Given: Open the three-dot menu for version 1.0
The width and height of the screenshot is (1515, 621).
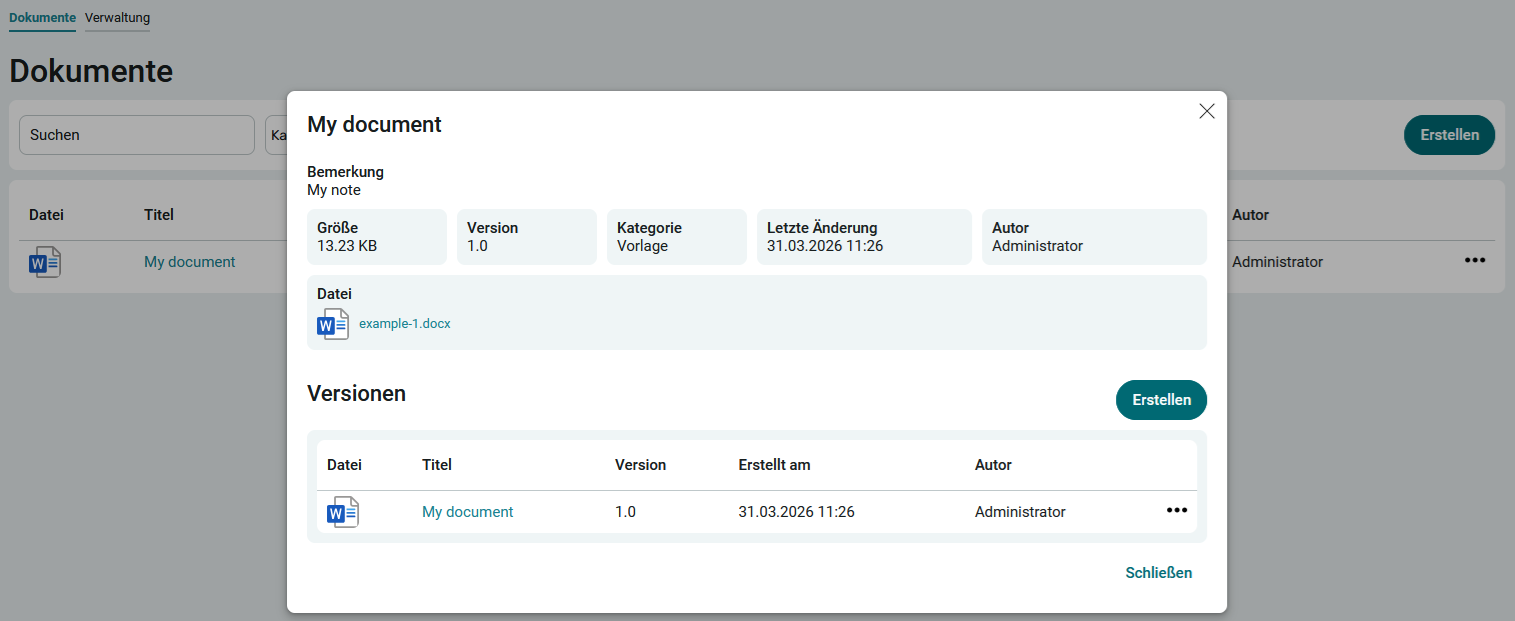Looking at the screenshot, I should pyautogui.click(x=1176, y=511).
